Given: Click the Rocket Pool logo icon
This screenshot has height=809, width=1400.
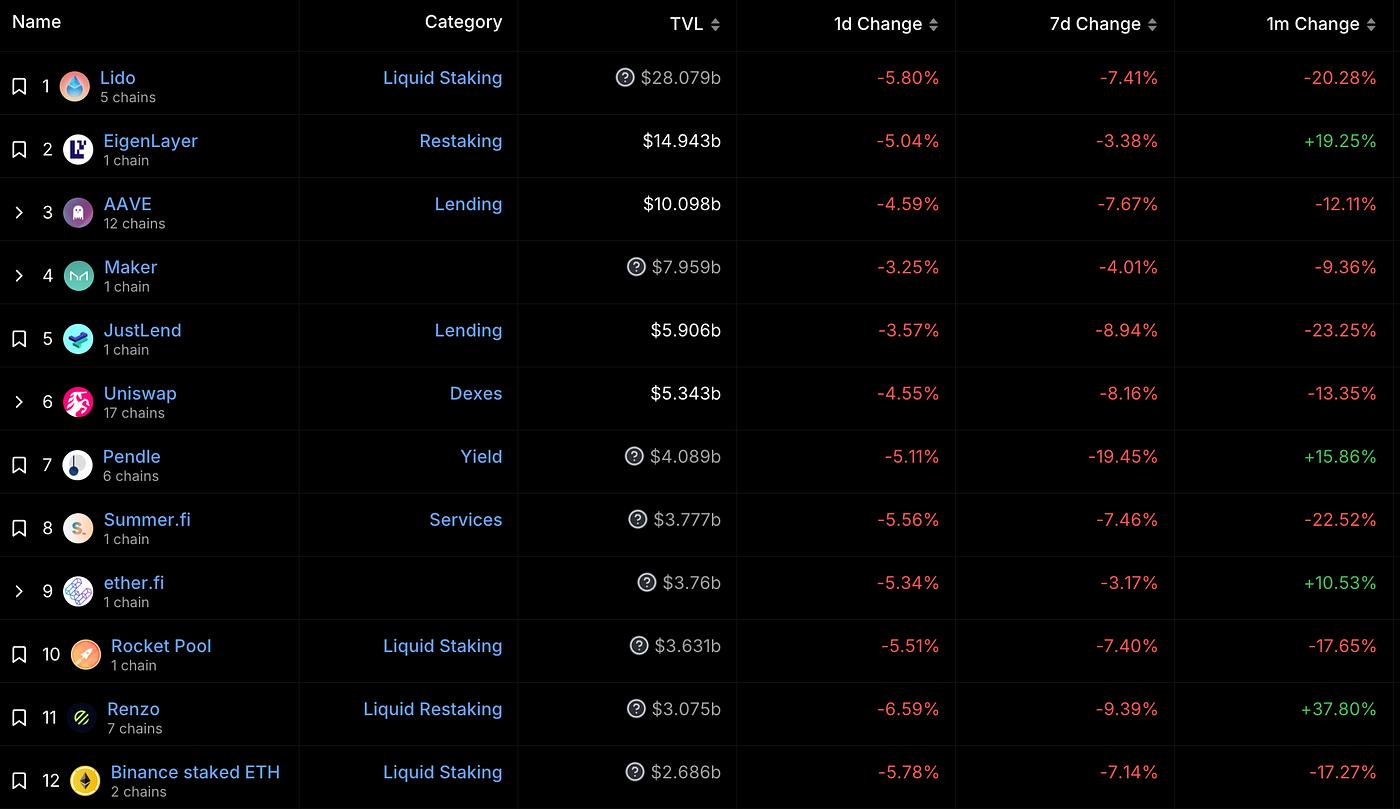Looking at the screenshot, I should (x=85, y=655).
